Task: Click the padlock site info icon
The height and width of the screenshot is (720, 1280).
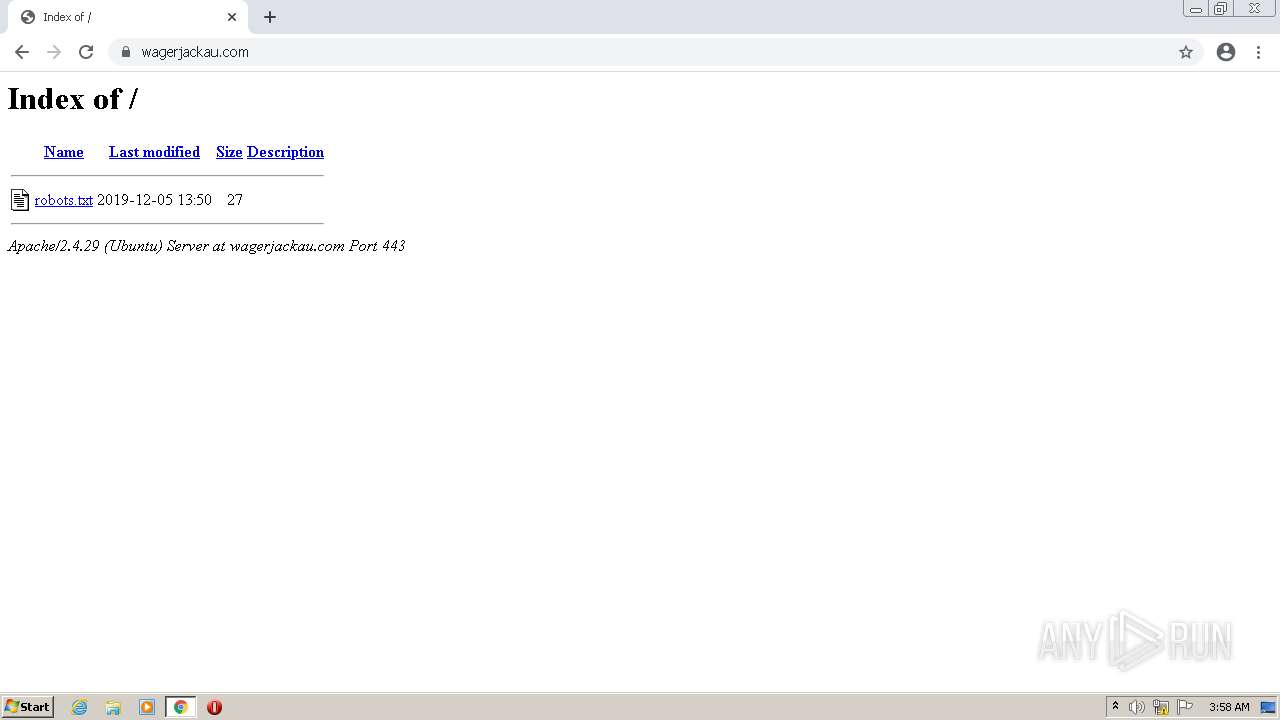Action: pos(126,52)
